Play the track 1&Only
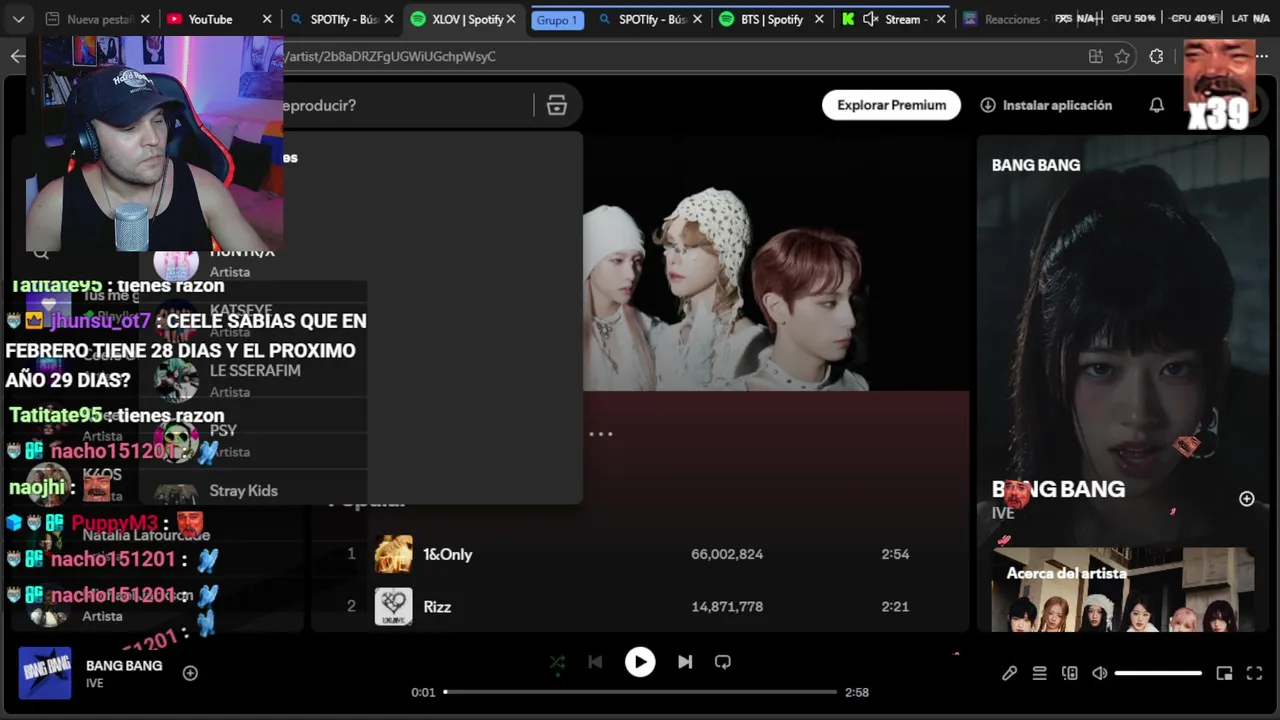 pyautogui.click(x=447, y=554)
